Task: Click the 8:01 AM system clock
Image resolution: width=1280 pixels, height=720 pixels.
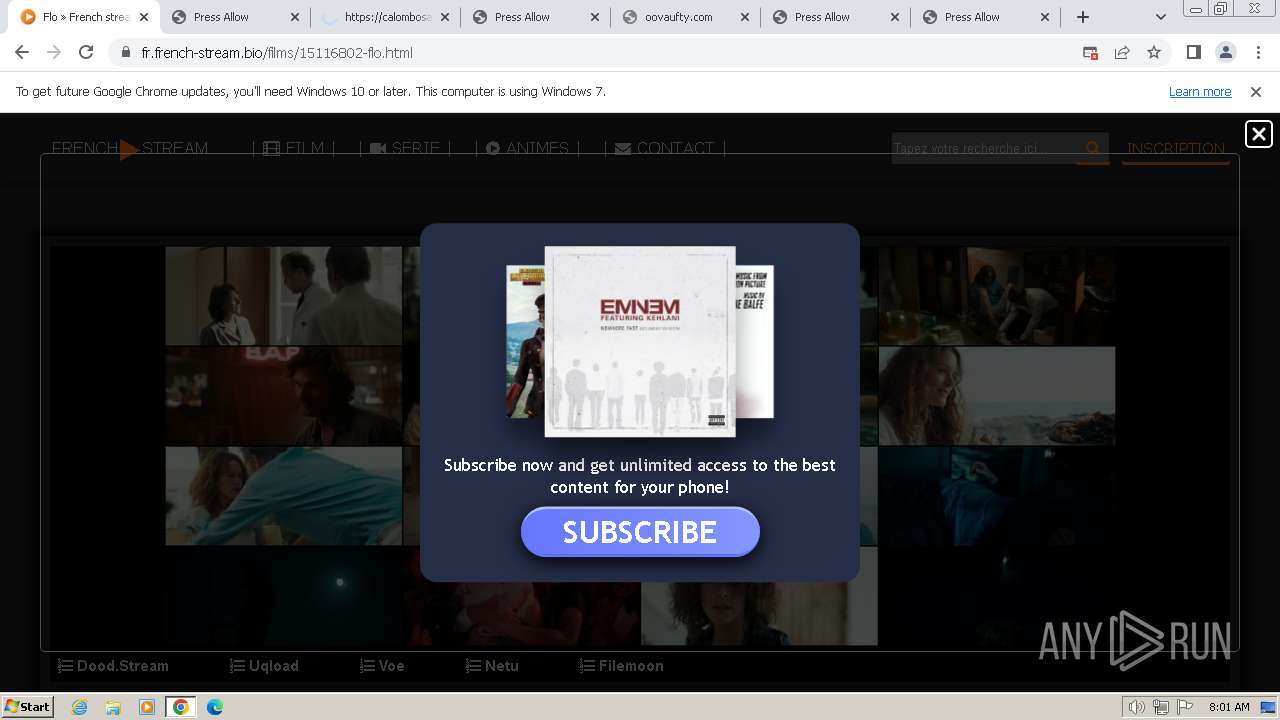Action: pos(1229,707)
